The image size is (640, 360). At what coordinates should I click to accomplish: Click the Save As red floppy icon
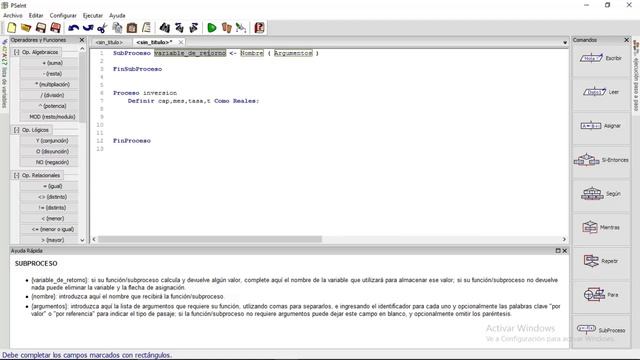[x=56, y=28]
